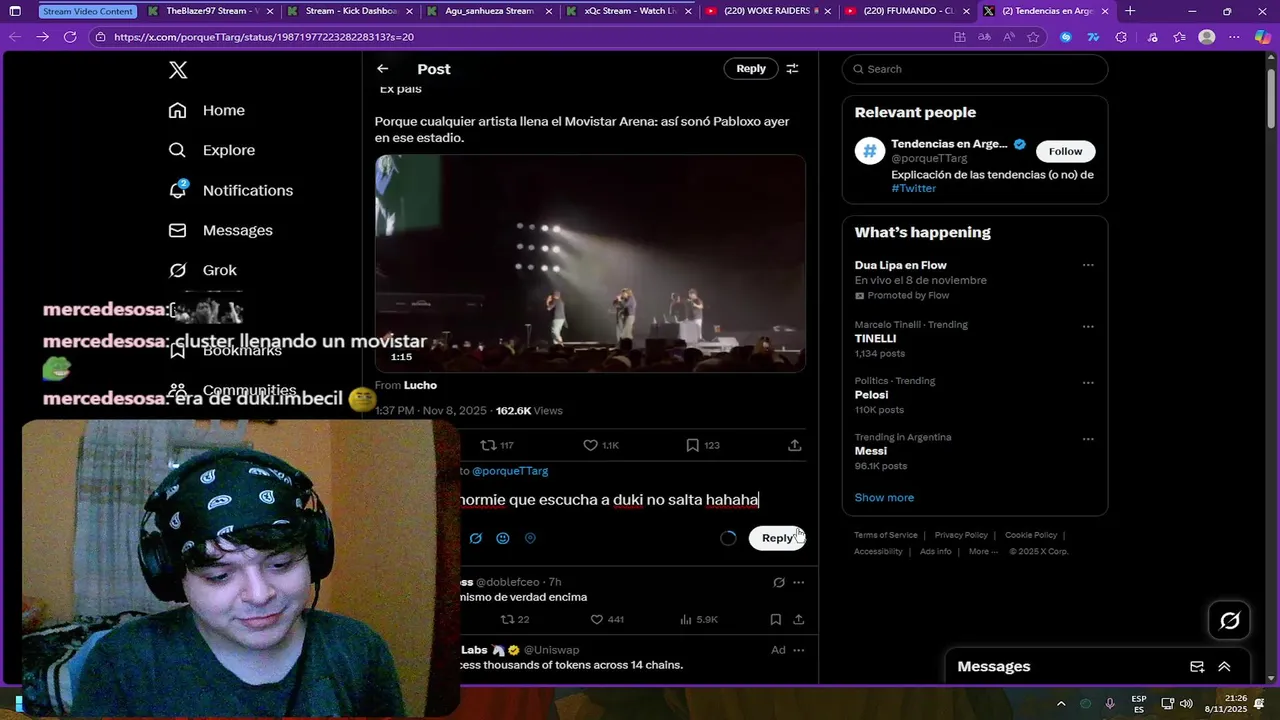Show hidden system tray icons

click(x=1061, y=704)
